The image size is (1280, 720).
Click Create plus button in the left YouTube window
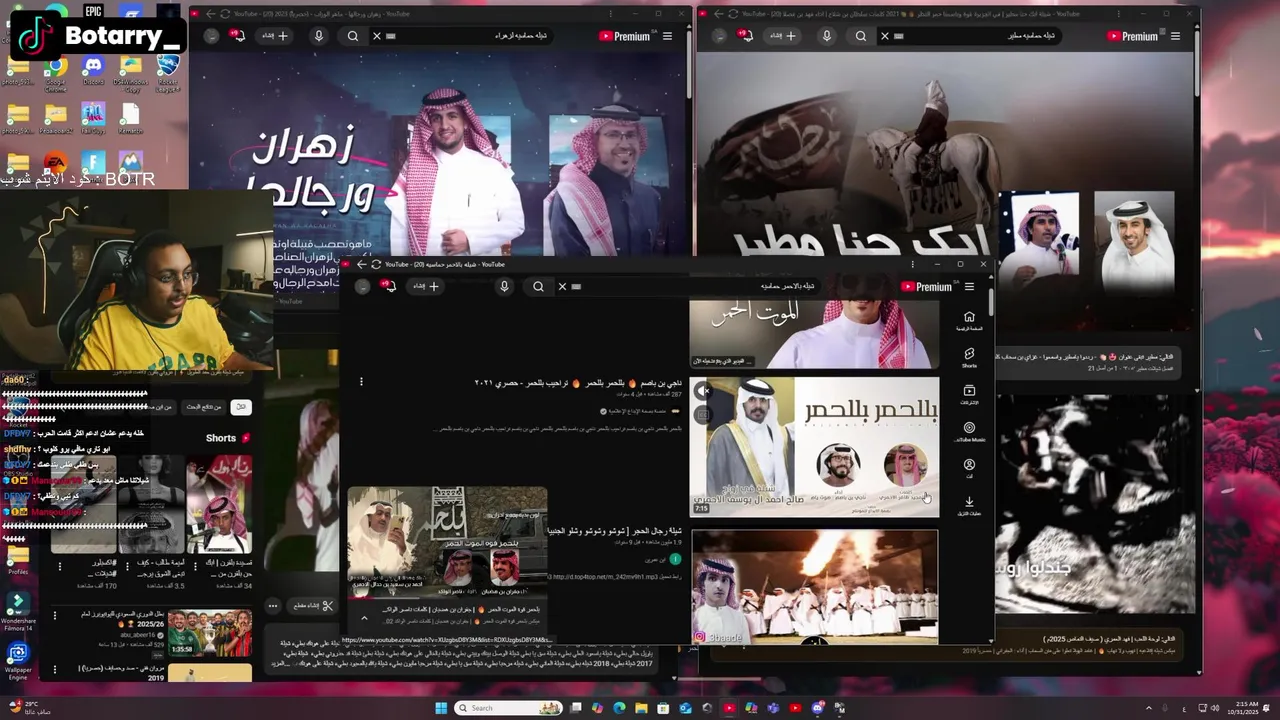tap(276, 36)
